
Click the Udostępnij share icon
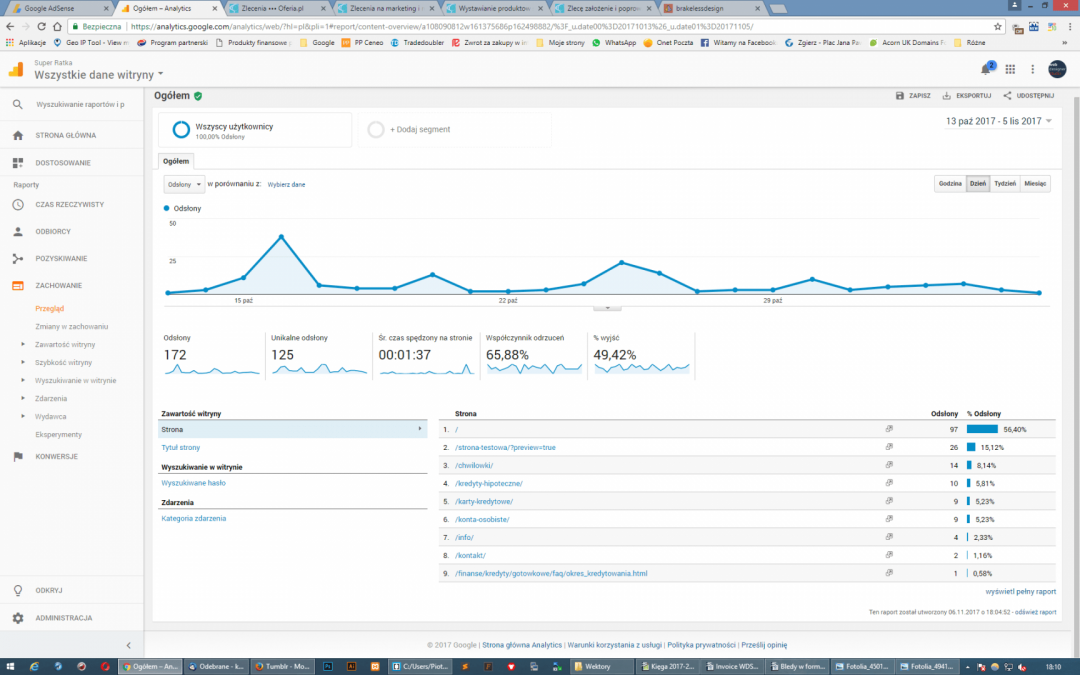(x=1007, y=96)
